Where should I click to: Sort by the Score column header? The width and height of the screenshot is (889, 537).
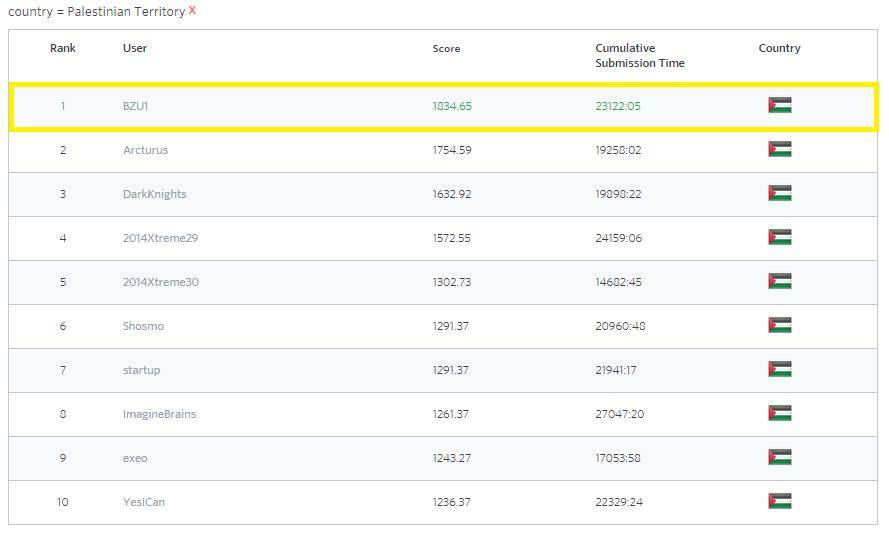446,49
